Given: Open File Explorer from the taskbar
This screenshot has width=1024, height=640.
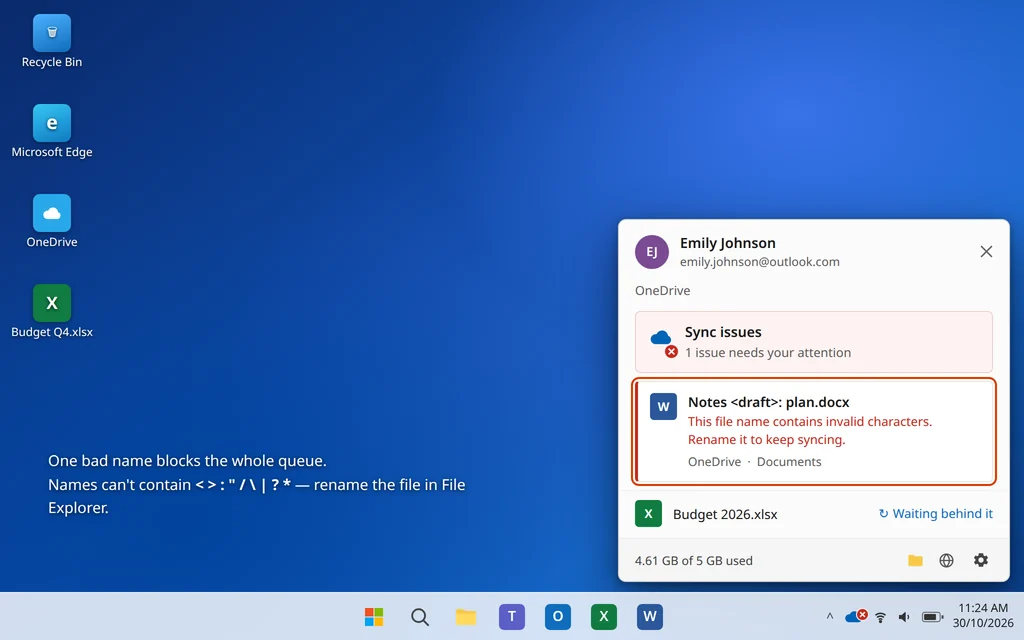Looking at the screenshot, I should (x=466, y=616).
